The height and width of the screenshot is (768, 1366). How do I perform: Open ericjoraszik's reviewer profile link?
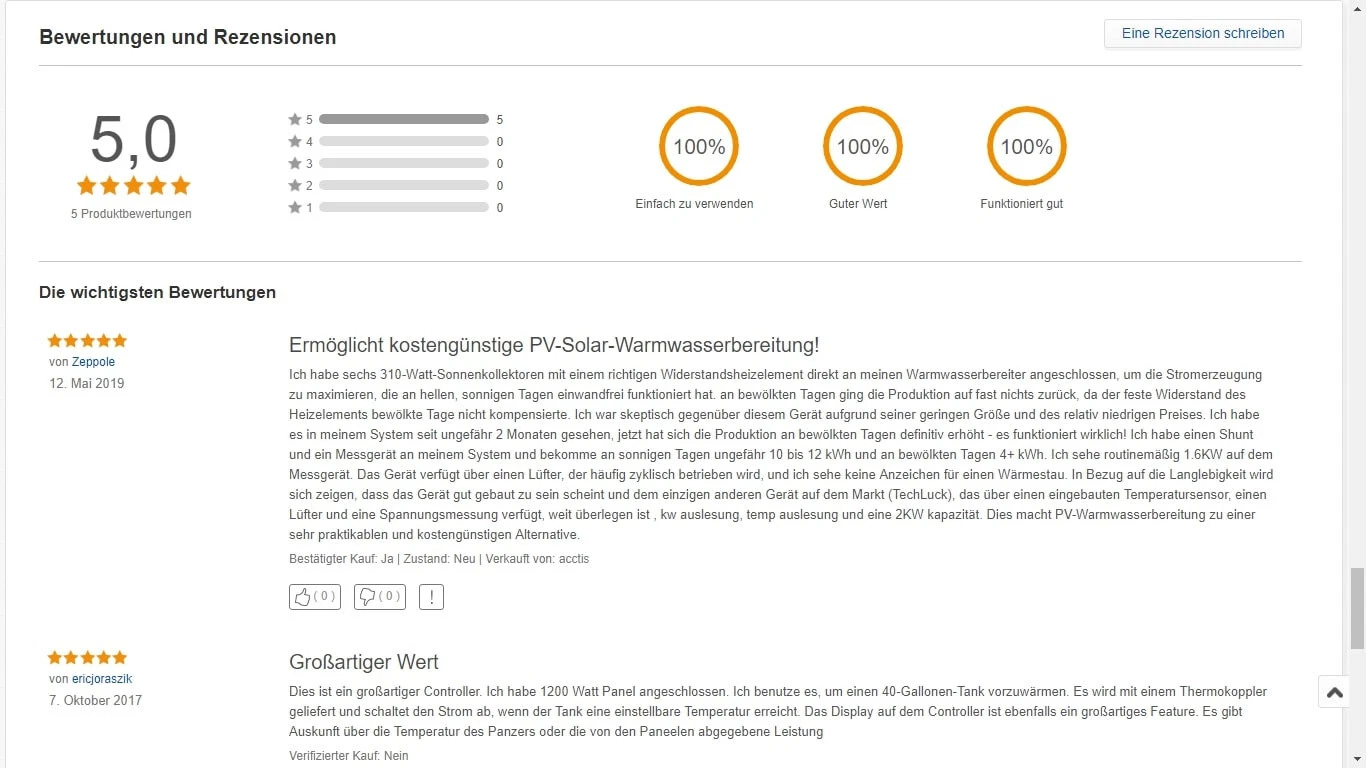102,679
